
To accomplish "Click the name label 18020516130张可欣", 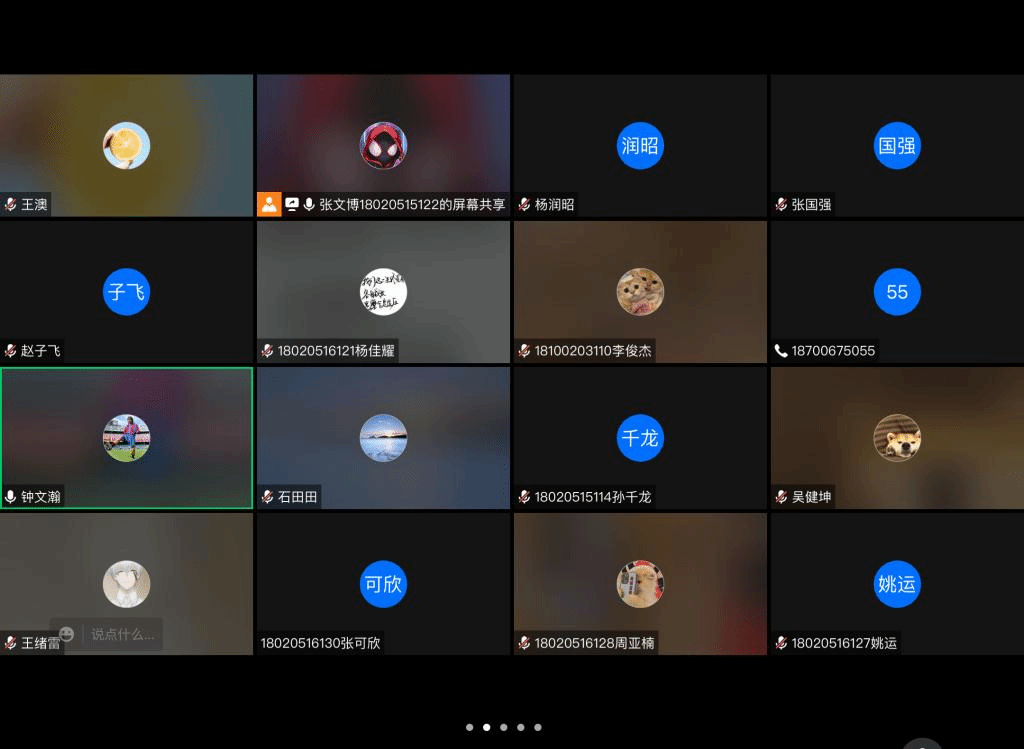I will pyautogui.click(x=320, y=643).
